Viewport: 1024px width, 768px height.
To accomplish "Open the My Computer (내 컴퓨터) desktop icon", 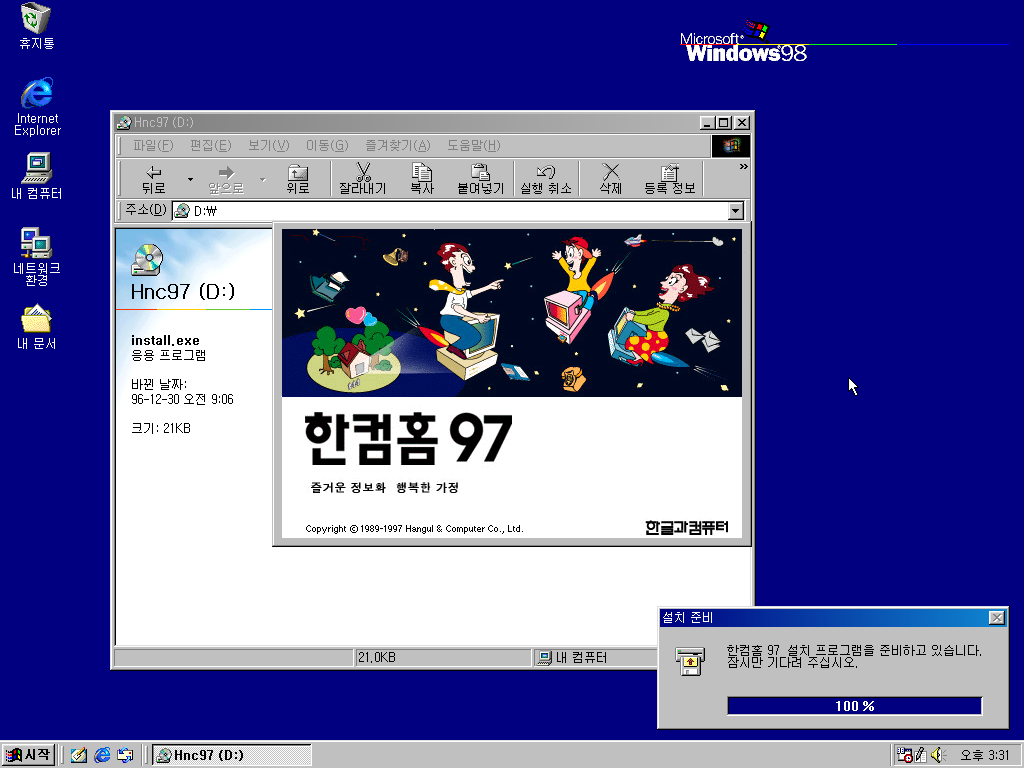I will click(x=37, y=176).
